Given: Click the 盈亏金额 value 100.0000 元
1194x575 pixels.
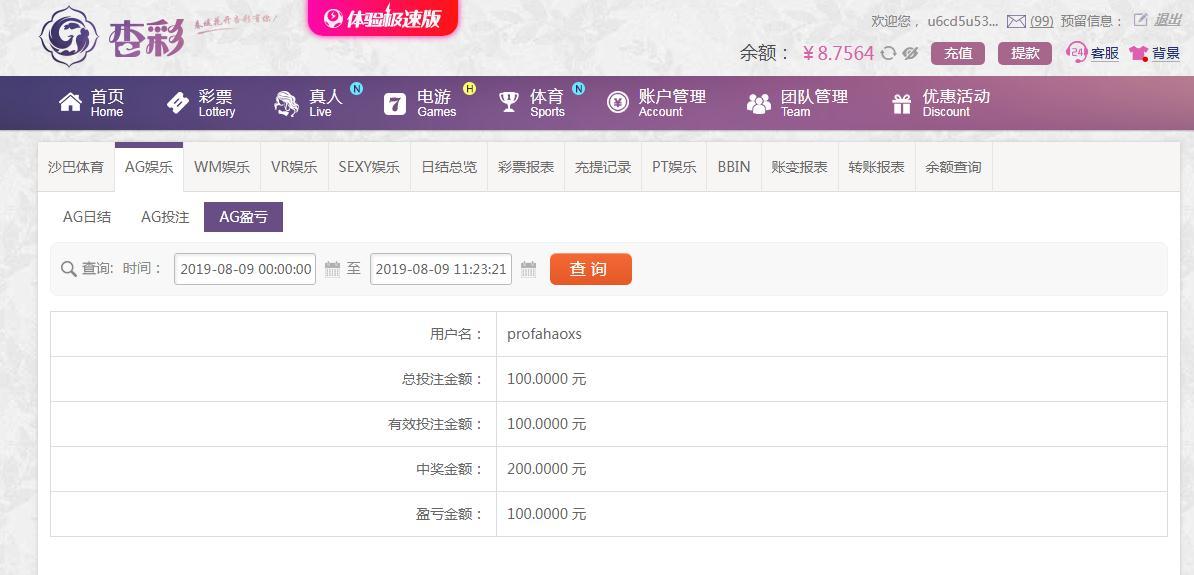Looking at the screenshot, I should [x=547, y=514].
